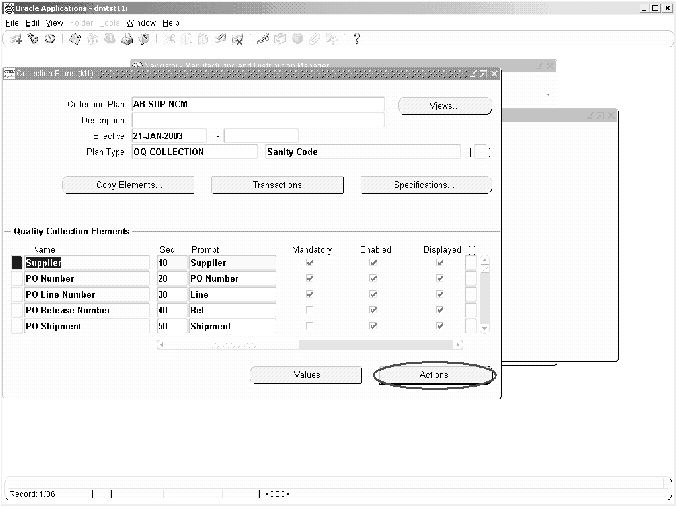Viewport: 676px width, 507px height.
Task: Click the Print toolbar icon
Action: 127,39
